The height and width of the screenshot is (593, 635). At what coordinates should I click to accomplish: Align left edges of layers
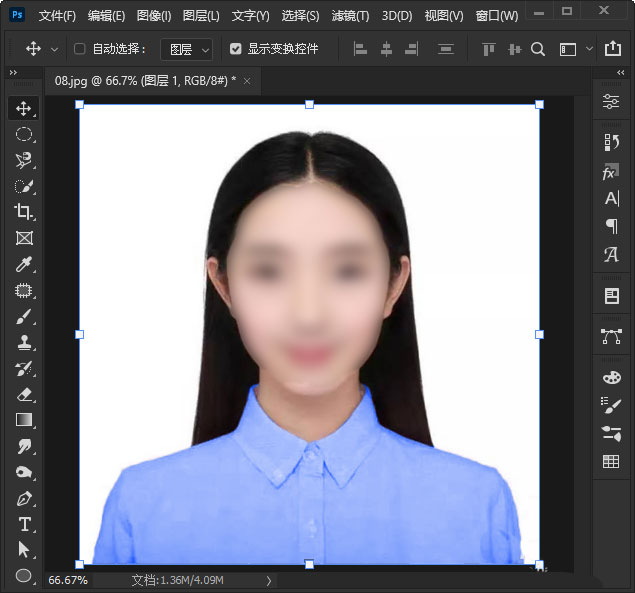pos(360,49)
